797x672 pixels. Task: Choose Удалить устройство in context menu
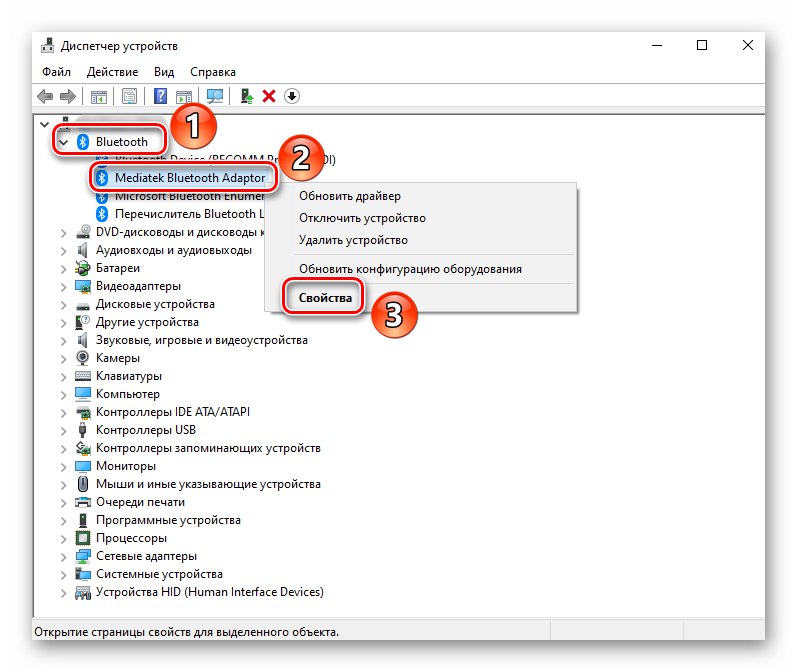coord(421,239)
